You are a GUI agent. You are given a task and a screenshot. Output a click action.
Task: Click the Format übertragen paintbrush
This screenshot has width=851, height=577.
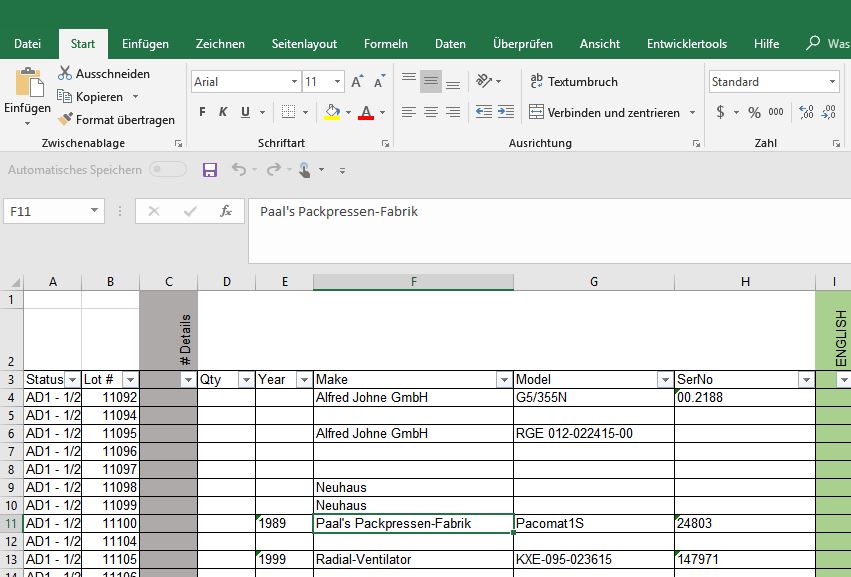pyautogui.click(x=115, y=119)
